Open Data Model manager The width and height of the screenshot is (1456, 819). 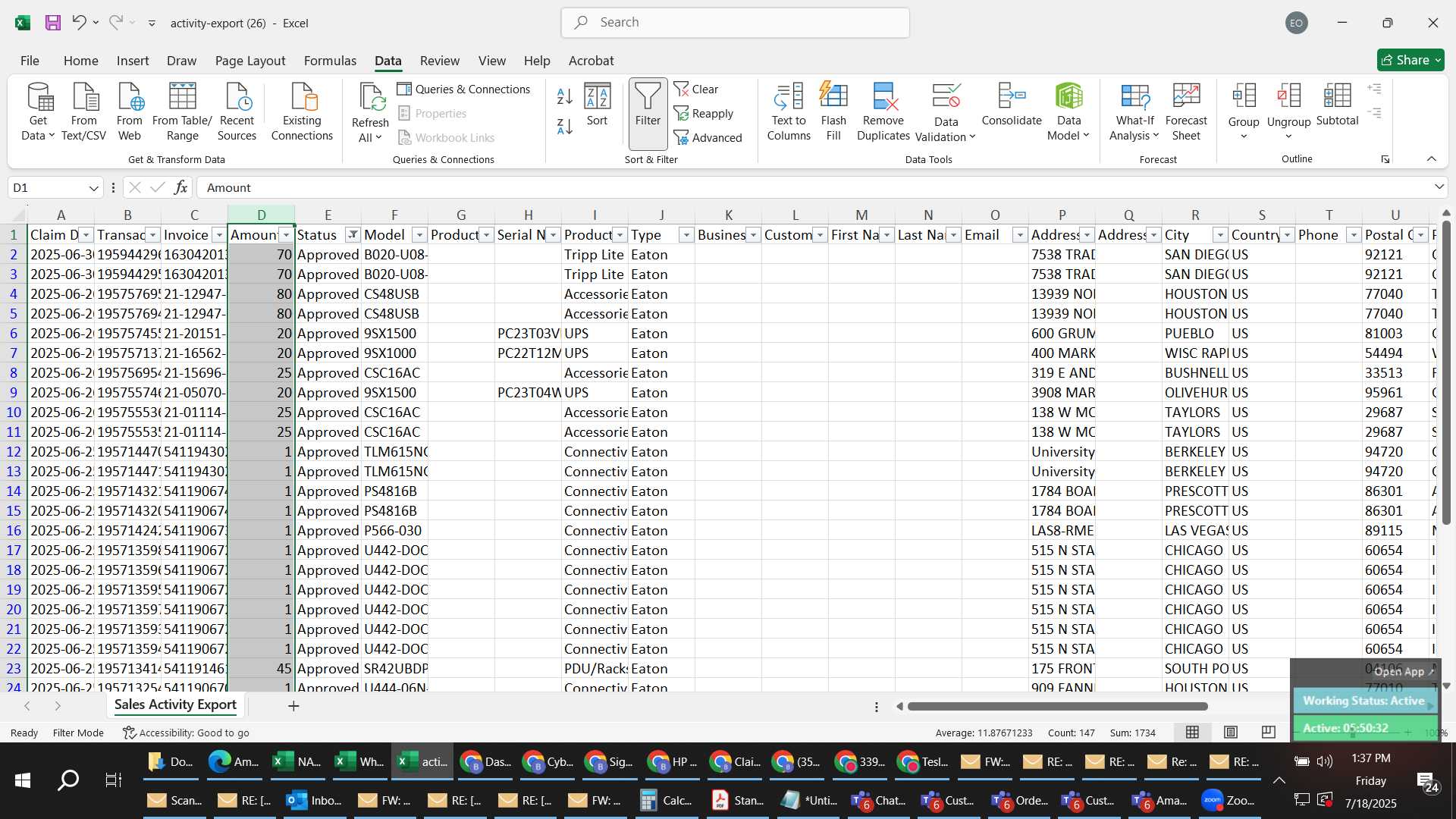(1068, 112)
